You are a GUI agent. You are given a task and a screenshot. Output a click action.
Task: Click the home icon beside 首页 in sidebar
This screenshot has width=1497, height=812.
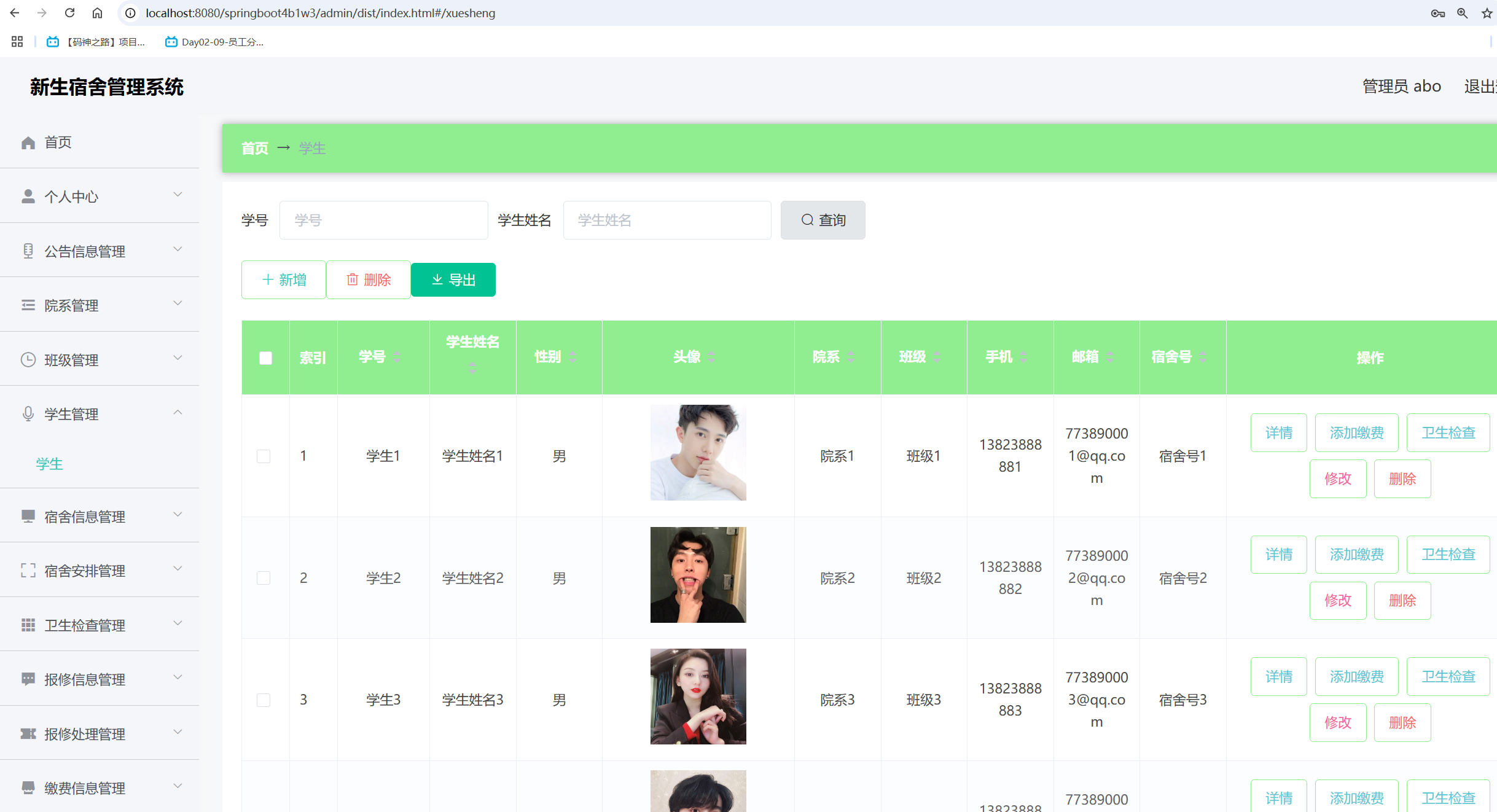28,142
